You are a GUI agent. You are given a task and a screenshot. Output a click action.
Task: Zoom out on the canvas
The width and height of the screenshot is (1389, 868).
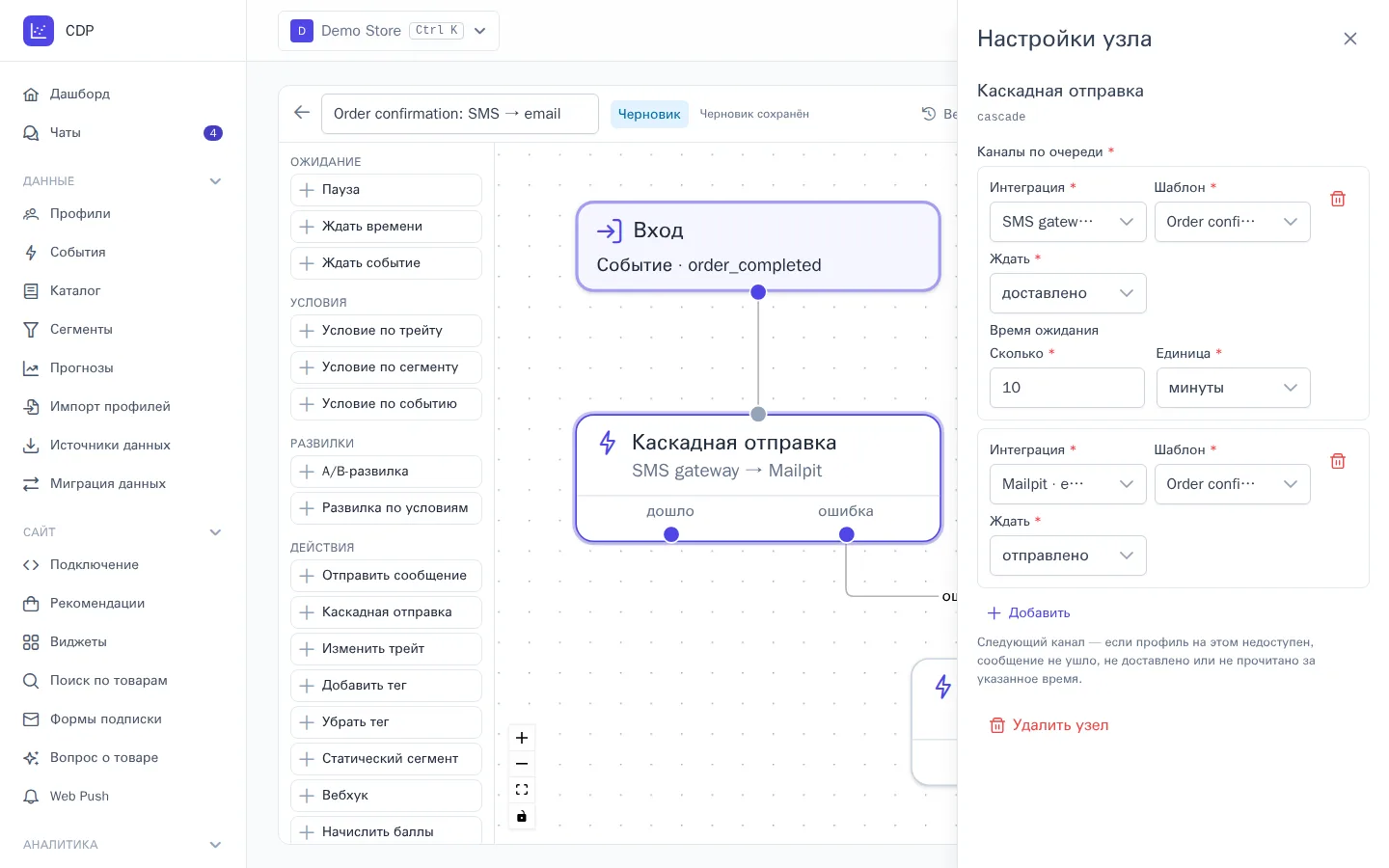(x=522, y=764)
